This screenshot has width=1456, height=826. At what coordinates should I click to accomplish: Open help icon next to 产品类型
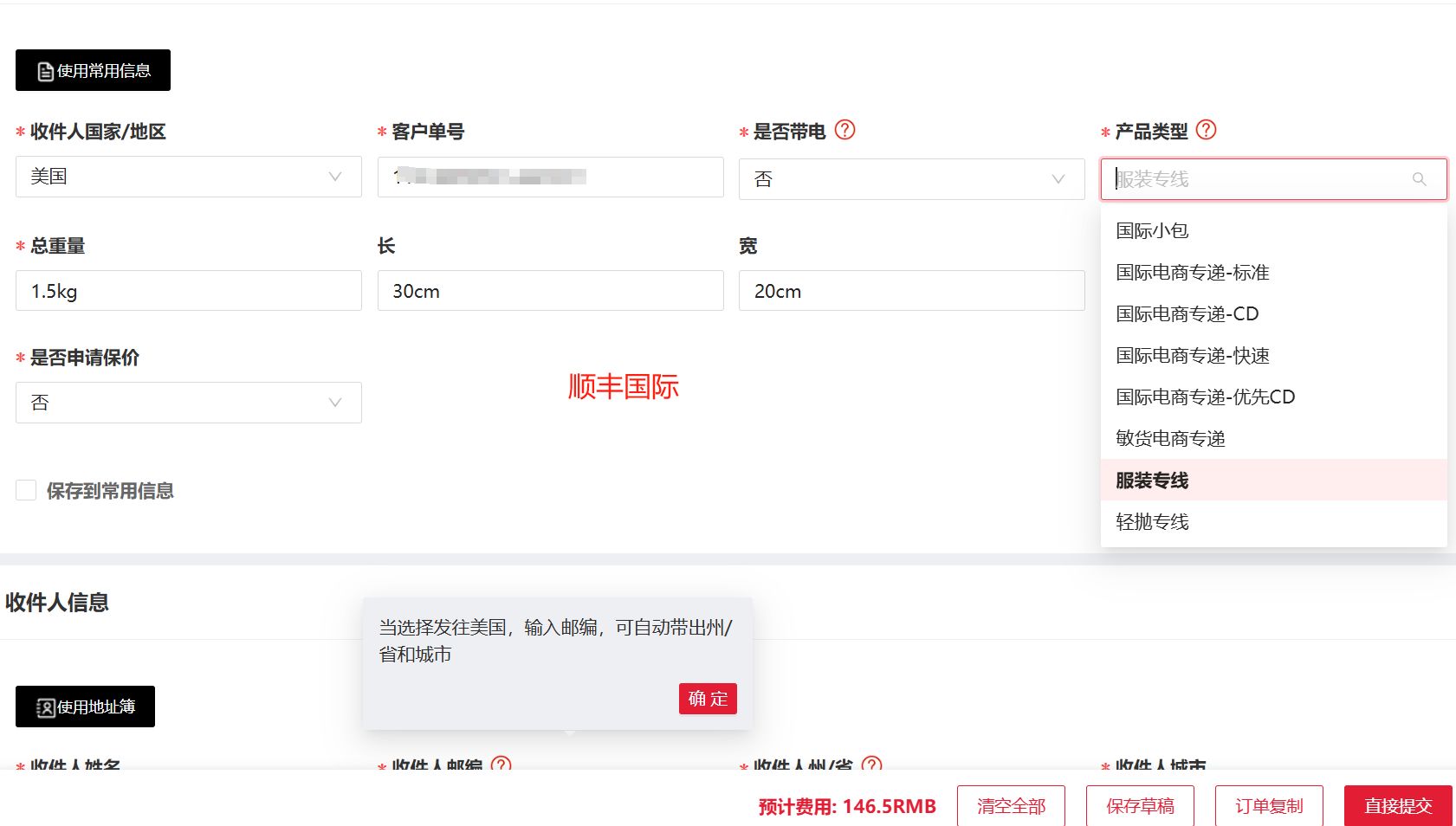tap(1207, 130)
